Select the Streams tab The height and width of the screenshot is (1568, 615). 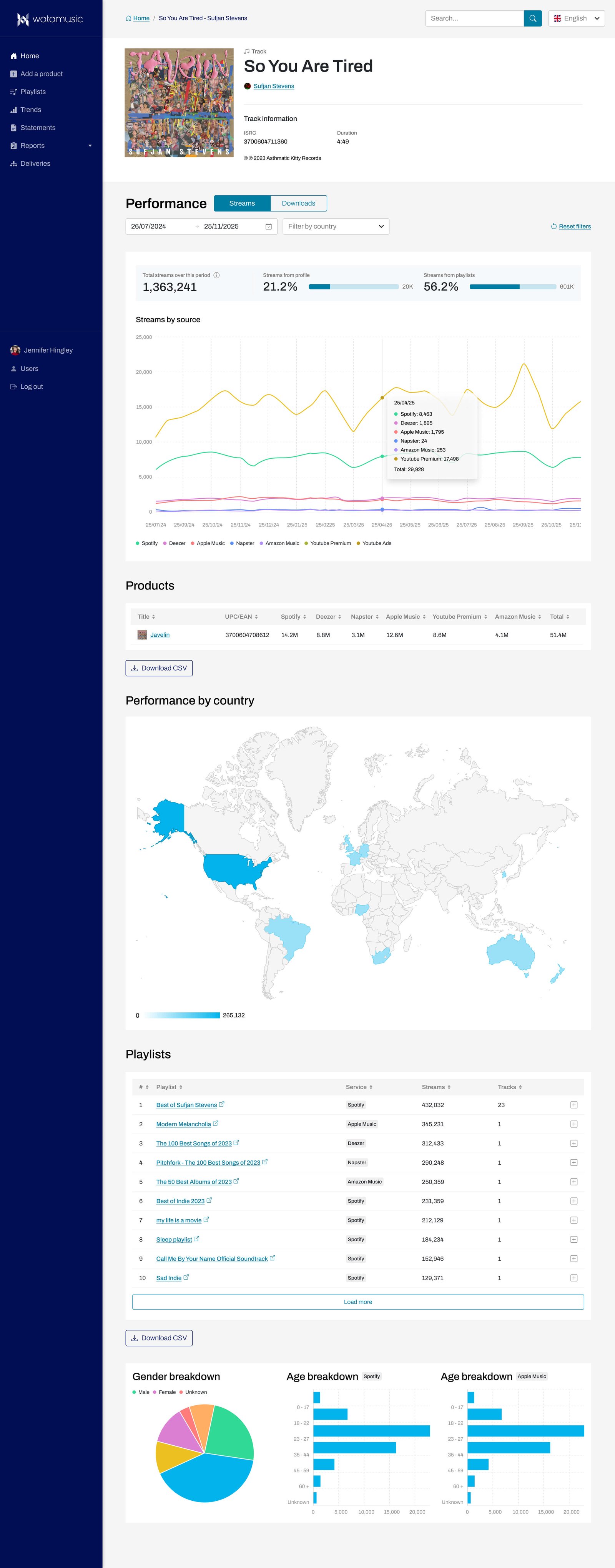tap(242, 203)
